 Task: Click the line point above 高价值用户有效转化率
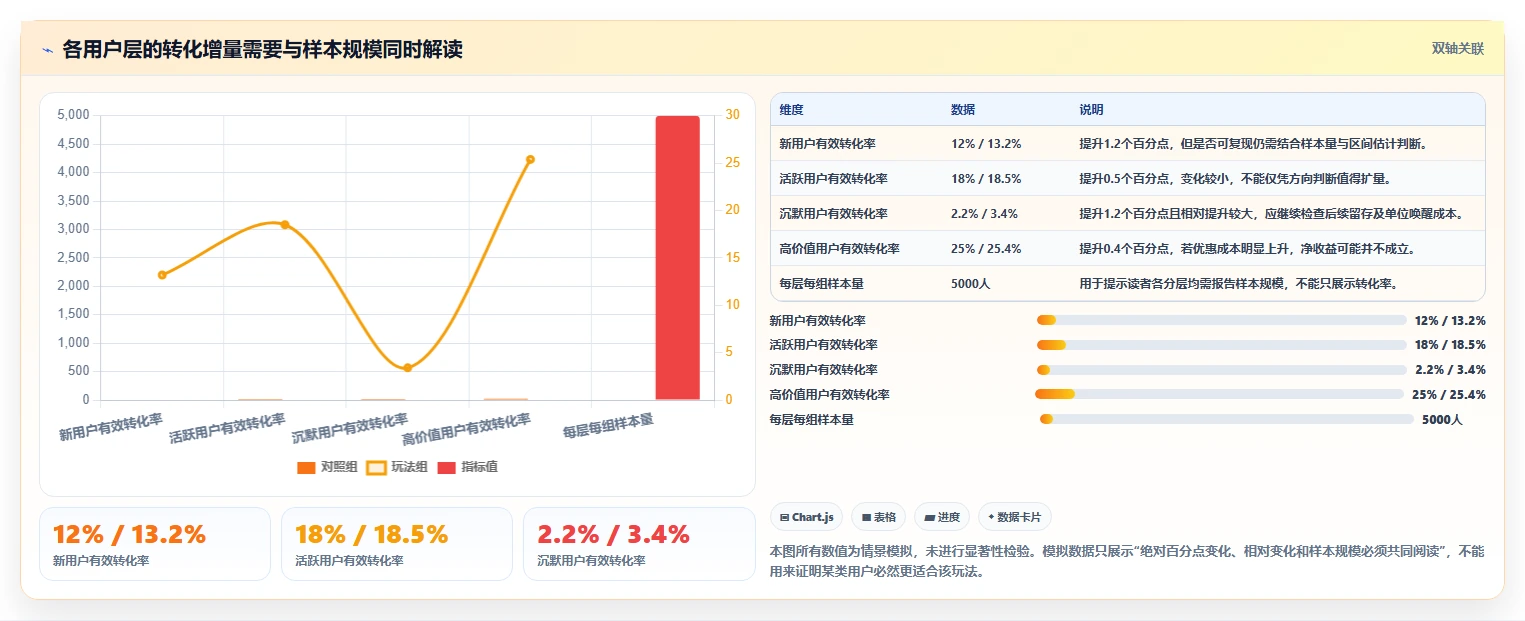530,159
